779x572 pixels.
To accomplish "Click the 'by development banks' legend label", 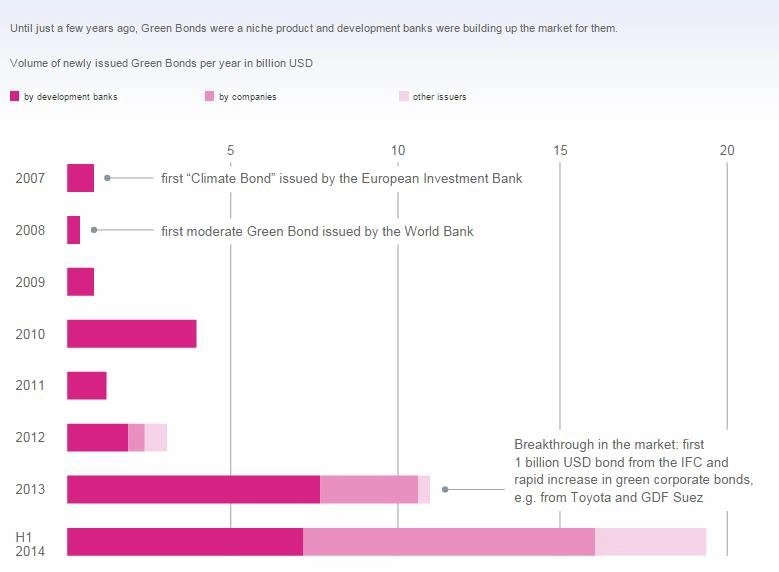I will click(71, 96).
